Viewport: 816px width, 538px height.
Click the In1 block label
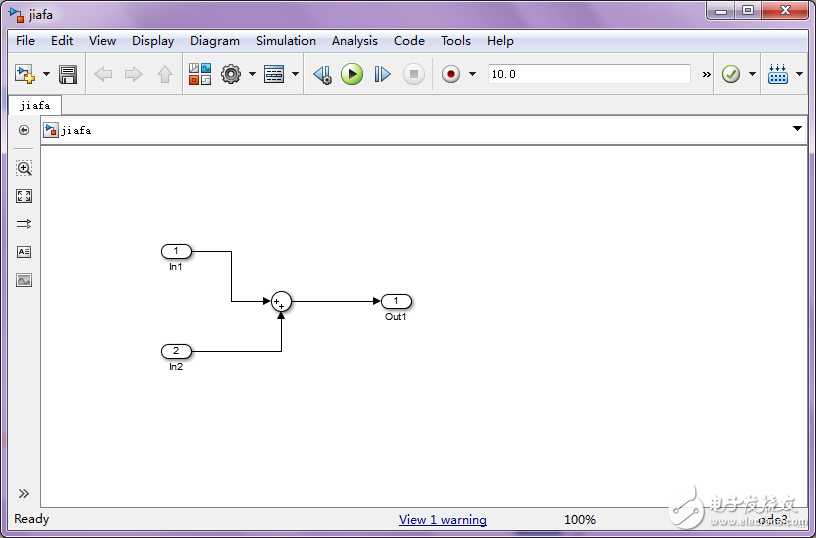pyautogui.click(x=176, y=266)
